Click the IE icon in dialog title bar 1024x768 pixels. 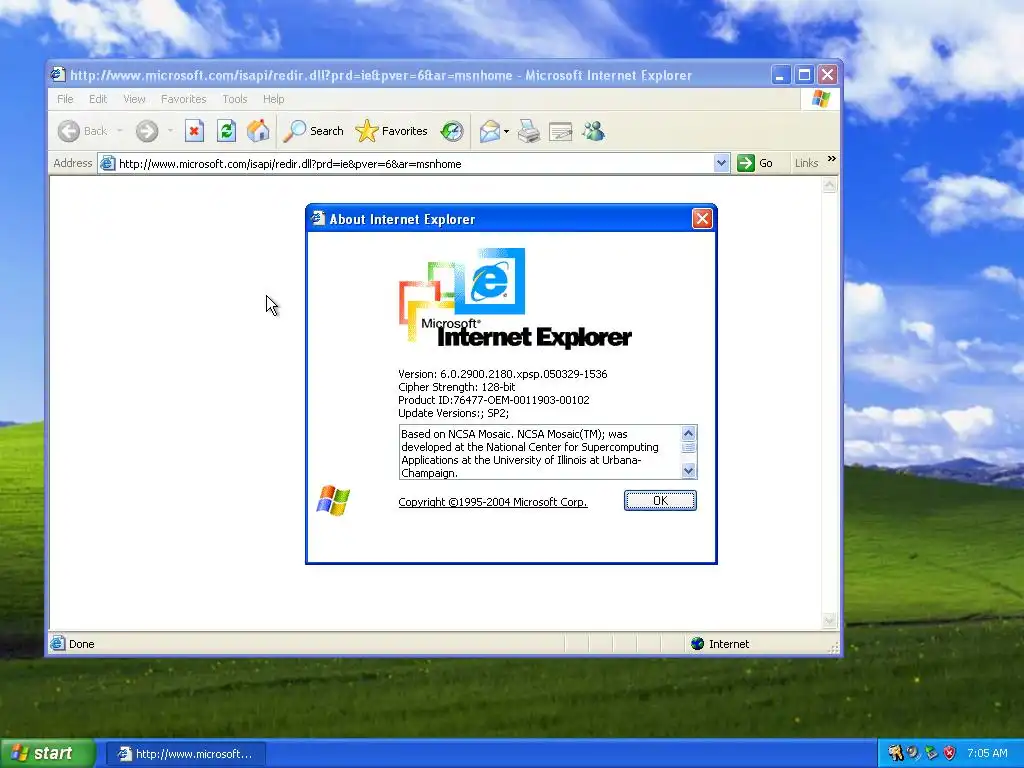click(318, 218)
